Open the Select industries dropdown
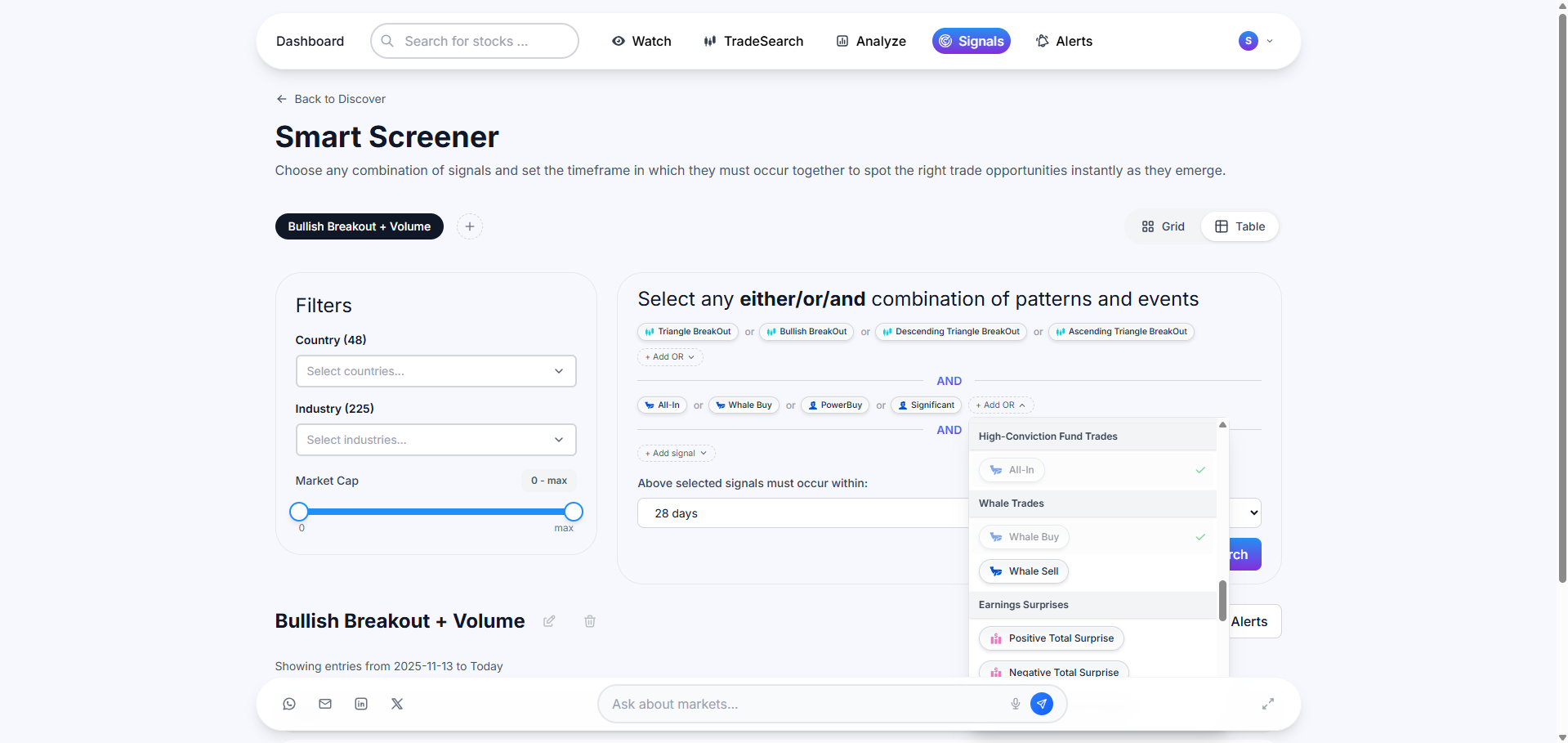 coord(436,440)
